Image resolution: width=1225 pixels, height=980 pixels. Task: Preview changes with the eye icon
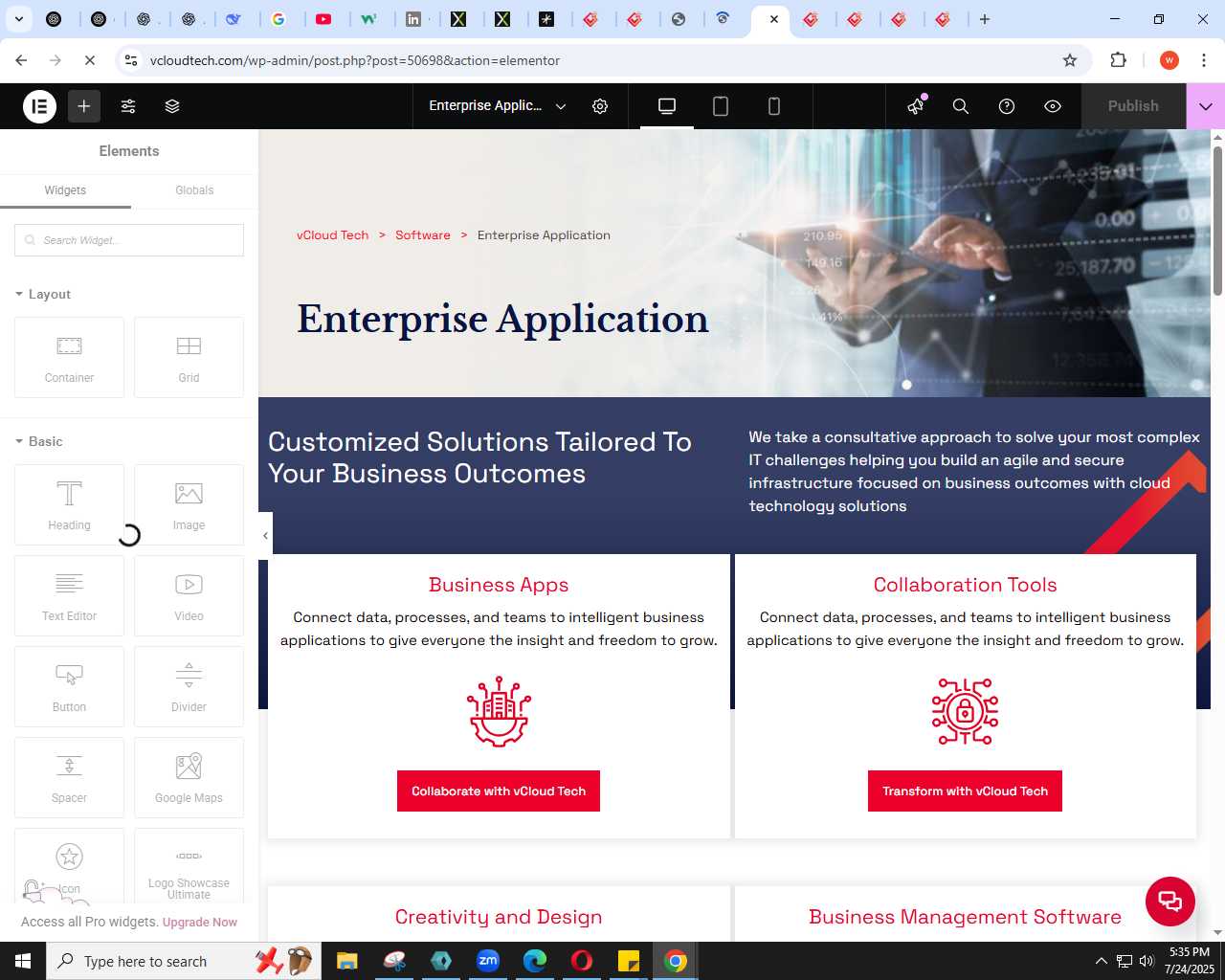1053,106
